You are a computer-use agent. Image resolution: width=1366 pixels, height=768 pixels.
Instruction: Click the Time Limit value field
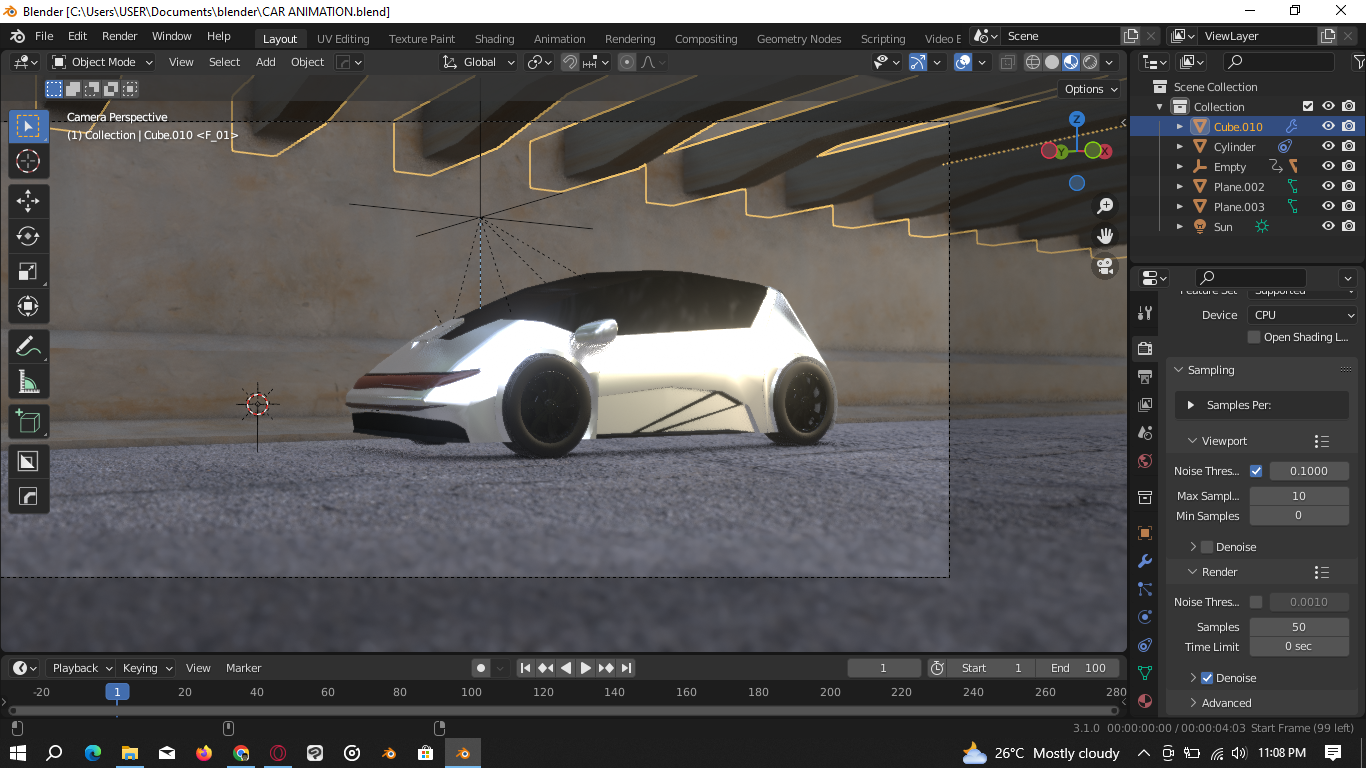click(1298, 646)
